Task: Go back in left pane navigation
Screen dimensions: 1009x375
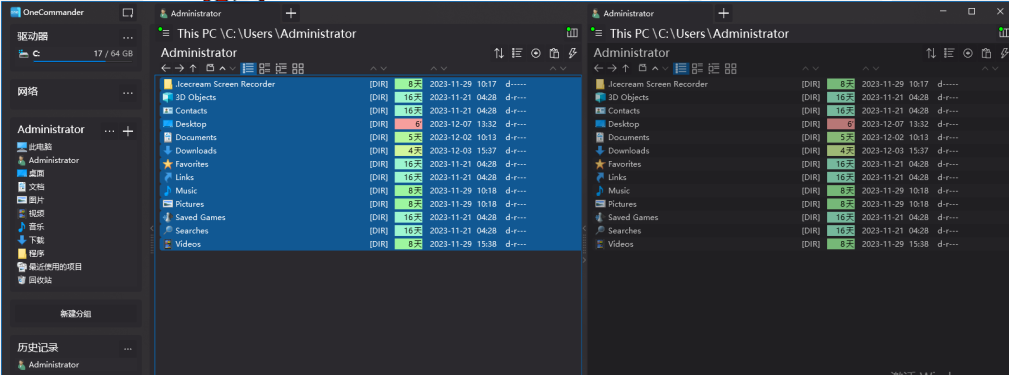Action: point(165,68)
